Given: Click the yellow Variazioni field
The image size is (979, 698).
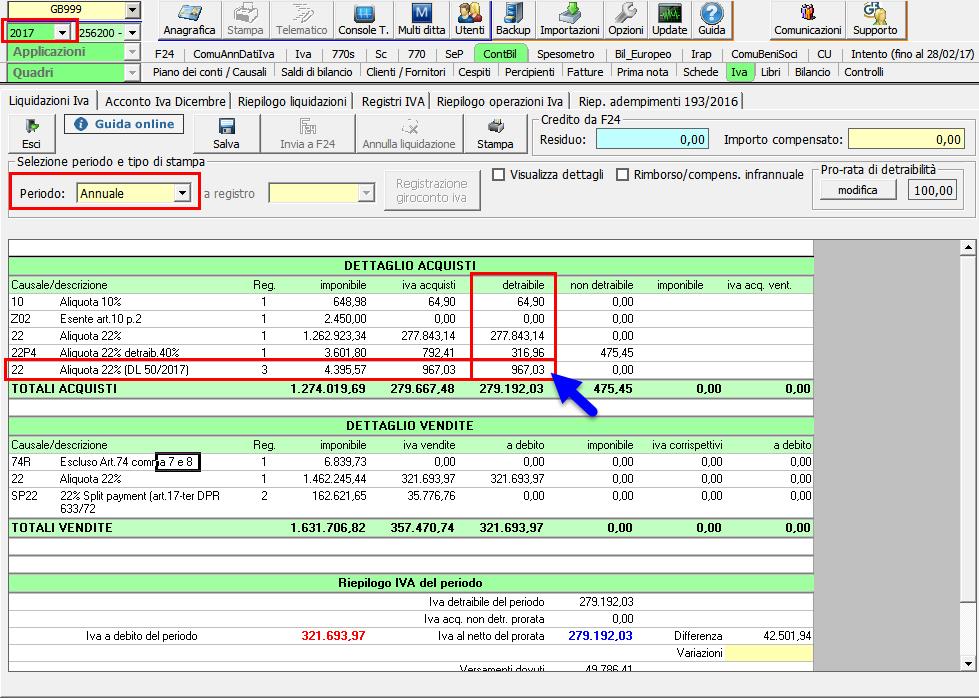Looking at the screenshot, I should tap(769, 653).
